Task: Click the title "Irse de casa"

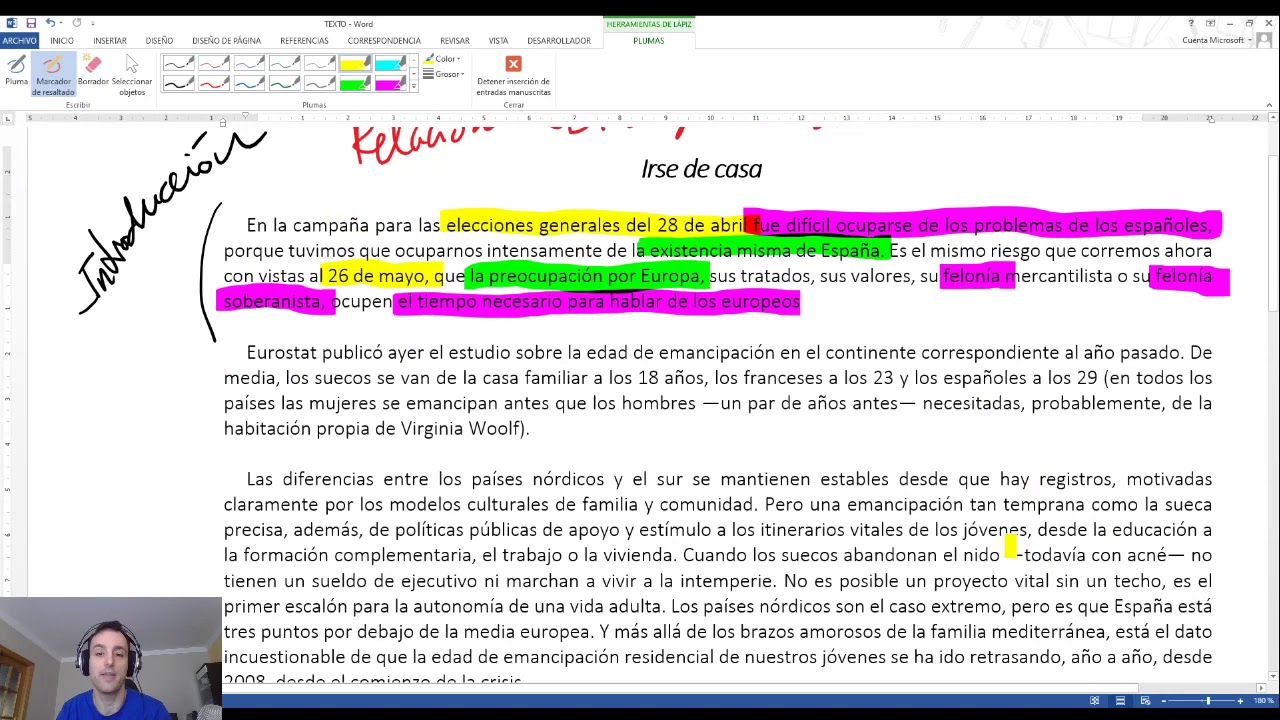Action: [701, 169]
